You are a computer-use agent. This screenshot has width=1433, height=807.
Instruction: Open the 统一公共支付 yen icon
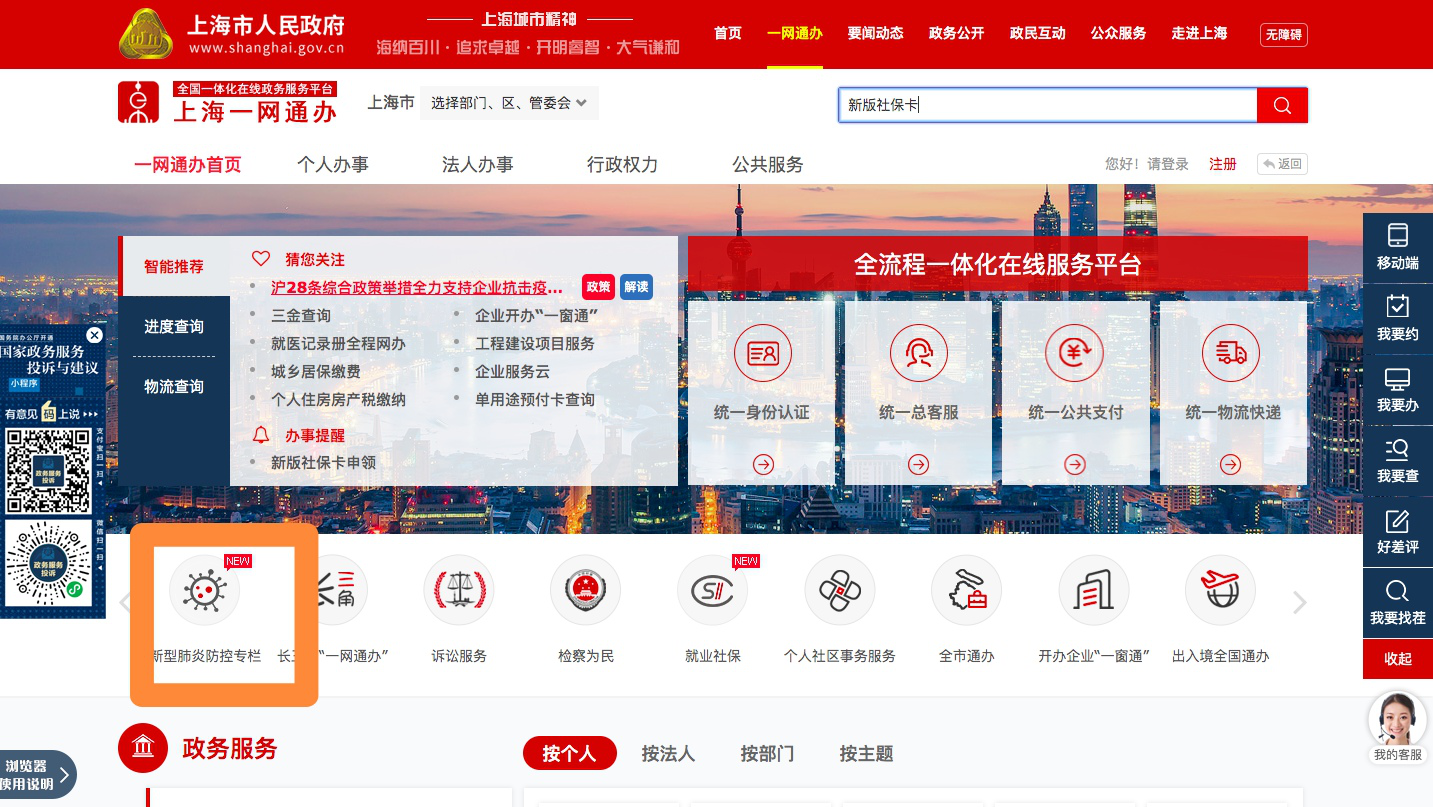point(1075,353)
